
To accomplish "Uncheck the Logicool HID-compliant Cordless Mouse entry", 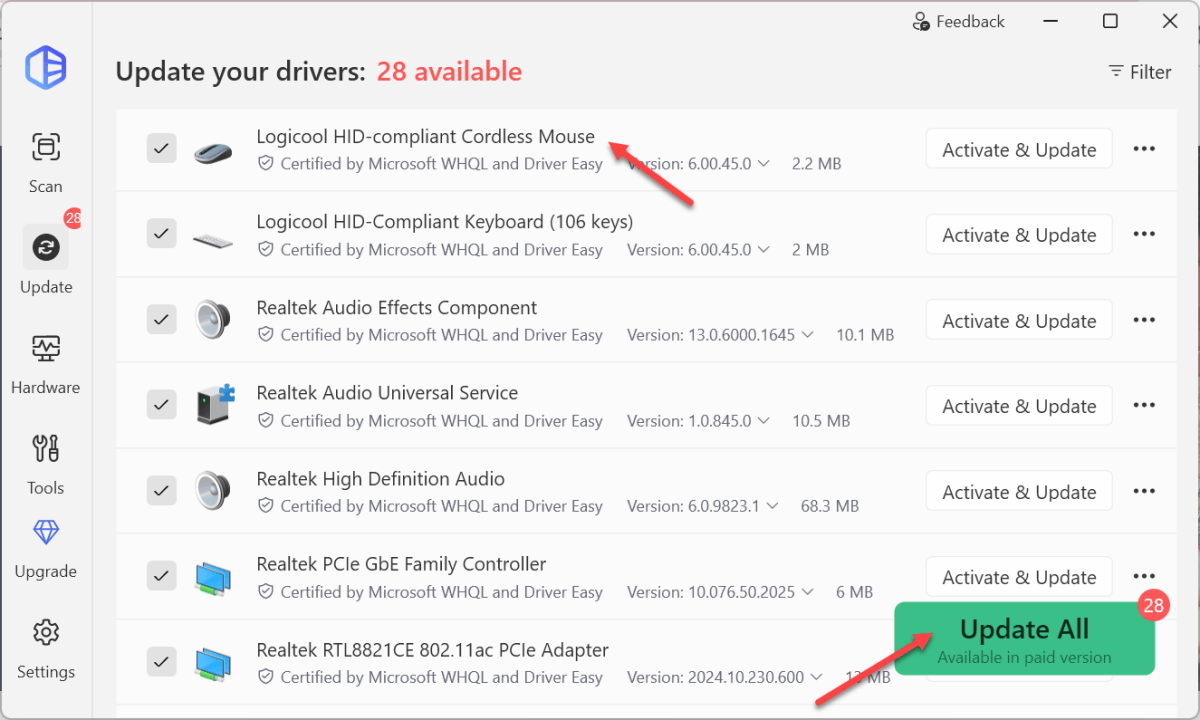I will coord(161,148).
